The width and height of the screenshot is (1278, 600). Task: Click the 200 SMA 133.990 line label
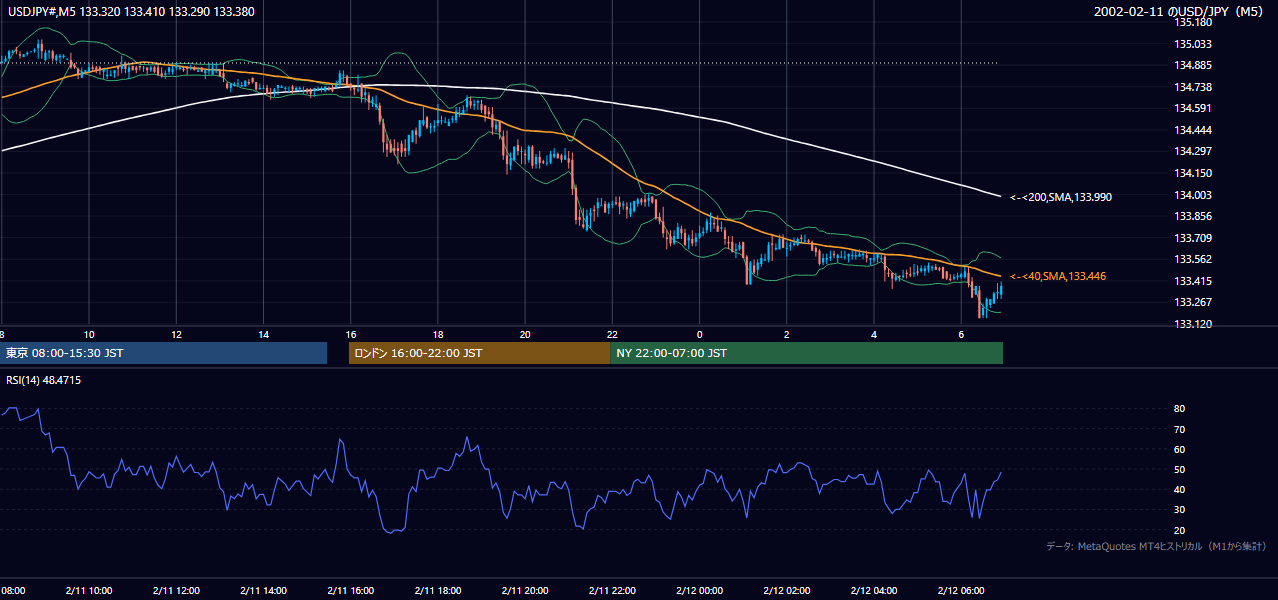1061,198
